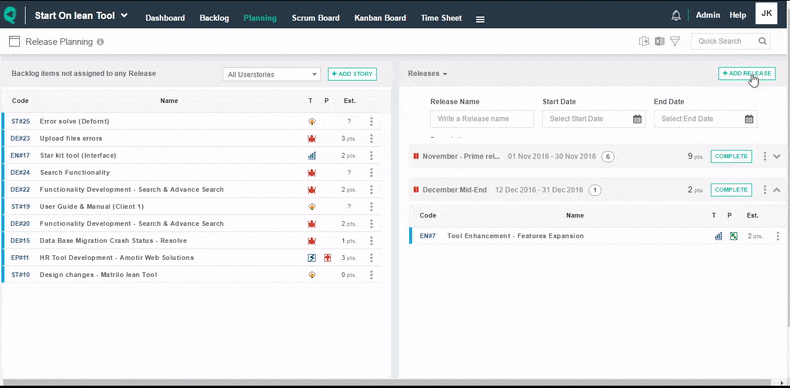Click the ADD RELEASE button
Image resolution: width=790 pixels, height=388 pixels.
click(x=747, y=74)
